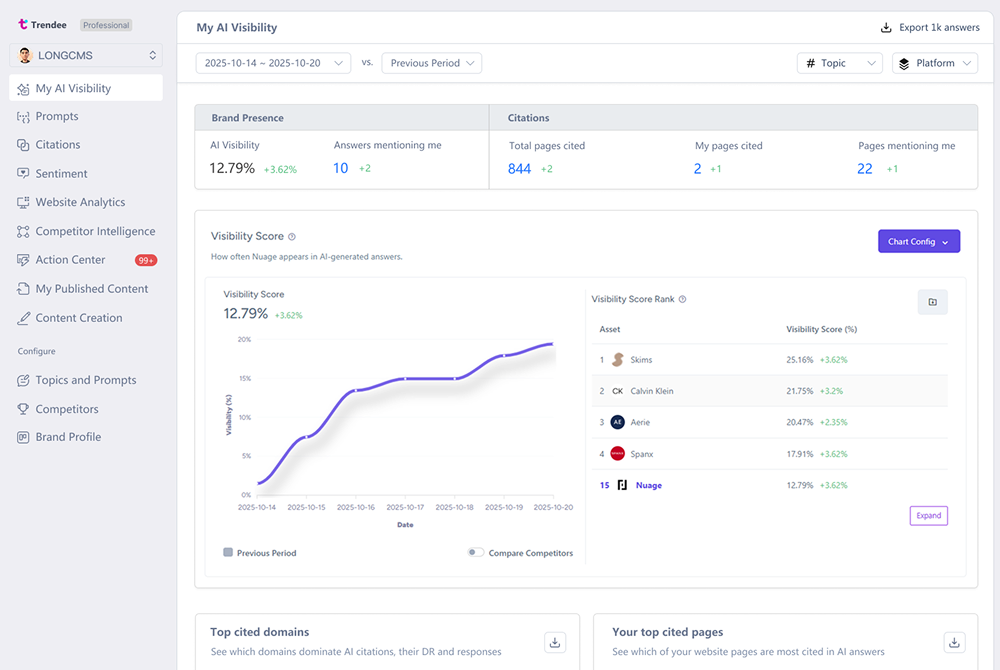Click the Calvin Klein CK logo
1000x670 pixels.
(x=617, y=391)
